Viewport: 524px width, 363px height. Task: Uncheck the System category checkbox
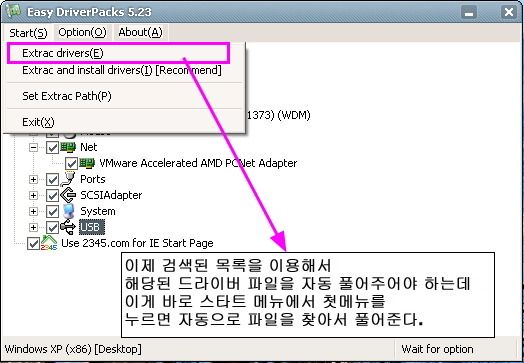pos(52,211)
